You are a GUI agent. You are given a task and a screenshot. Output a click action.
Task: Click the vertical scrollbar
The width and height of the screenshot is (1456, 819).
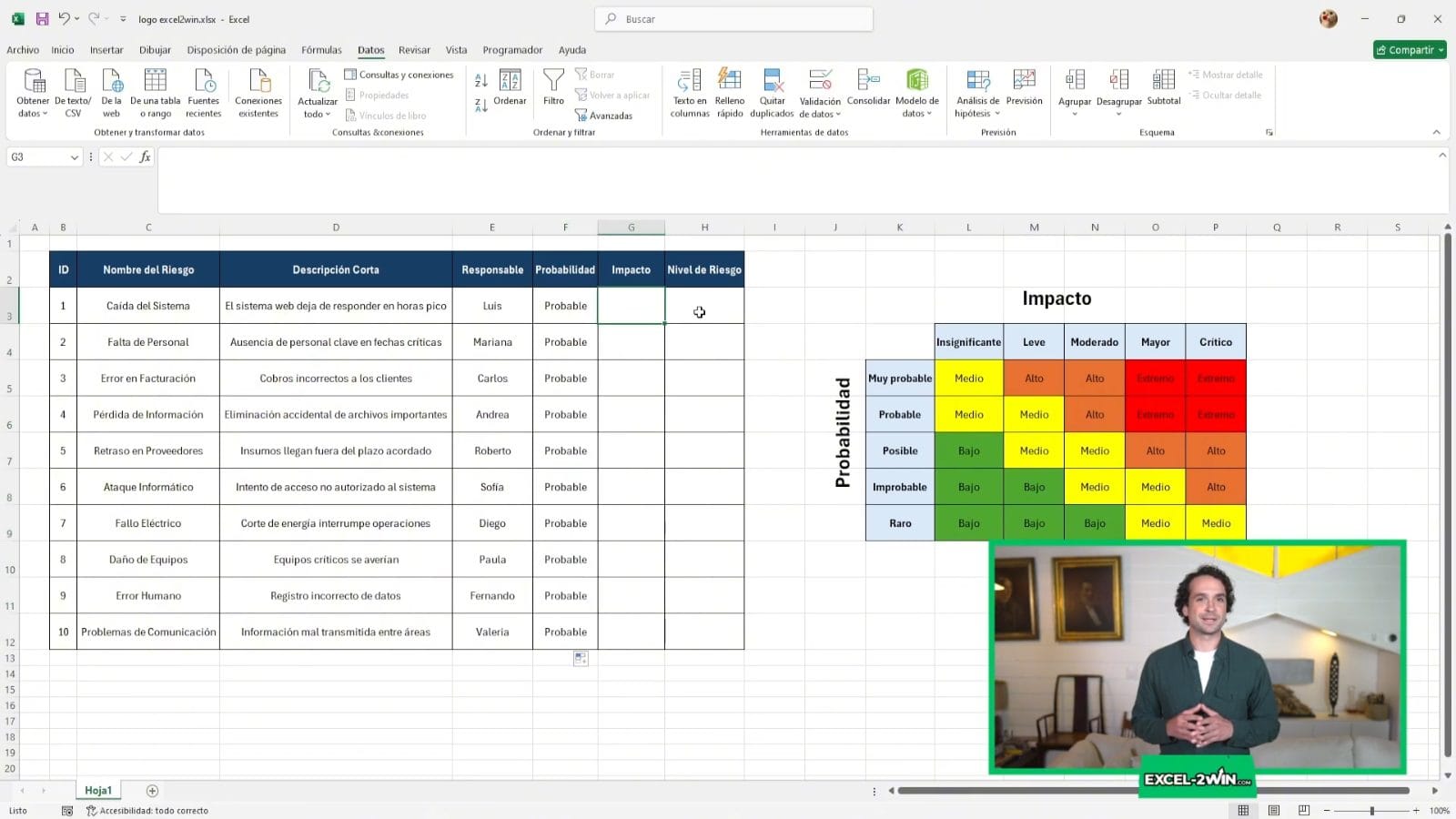click(1448, 496)
